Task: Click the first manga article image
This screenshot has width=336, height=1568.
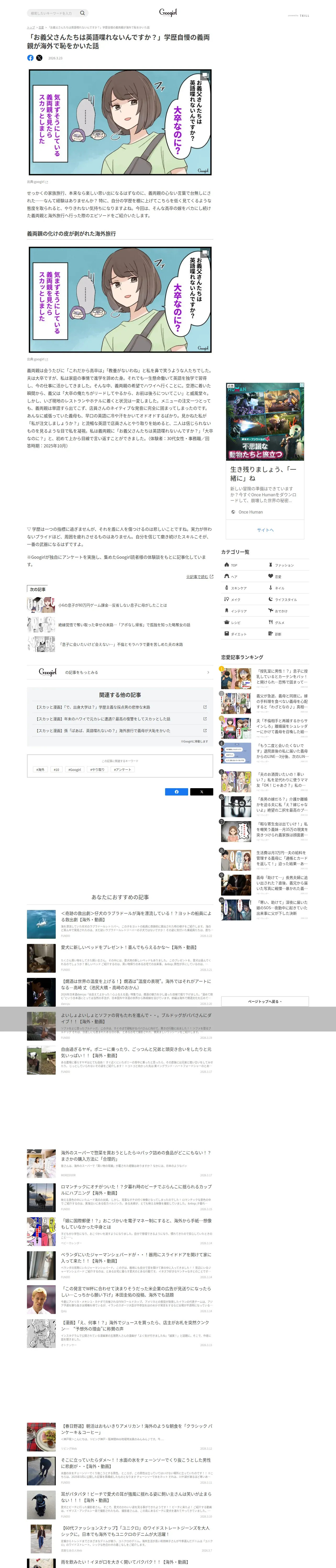Action: pyautogui.click(x=120, y=122)
